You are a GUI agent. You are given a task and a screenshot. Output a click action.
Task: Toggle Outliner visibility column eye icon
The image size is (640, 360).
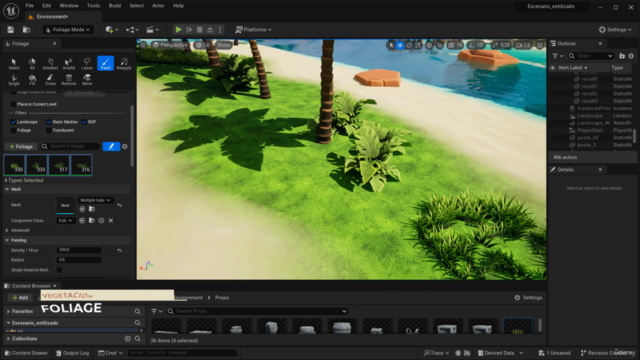point(553,68)
